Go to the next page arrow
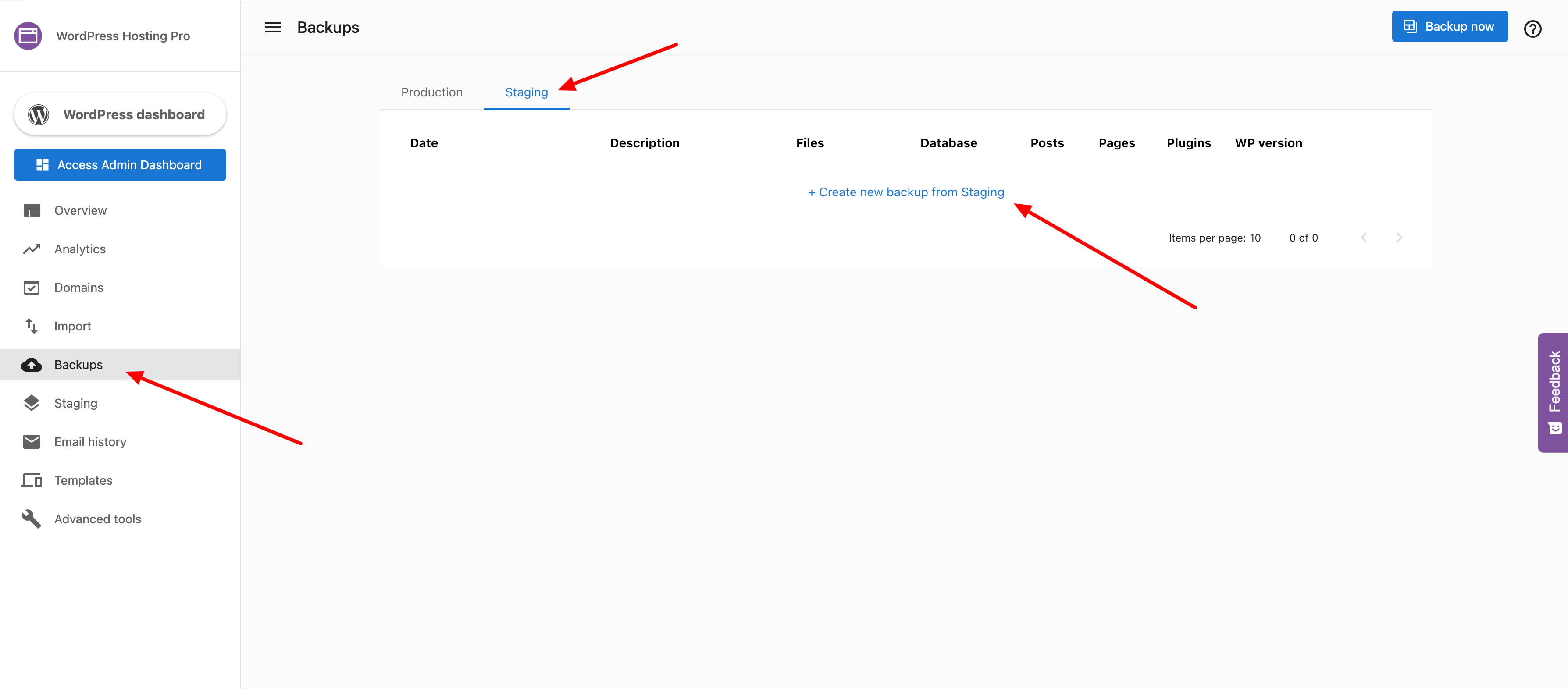 (1399, 238)
